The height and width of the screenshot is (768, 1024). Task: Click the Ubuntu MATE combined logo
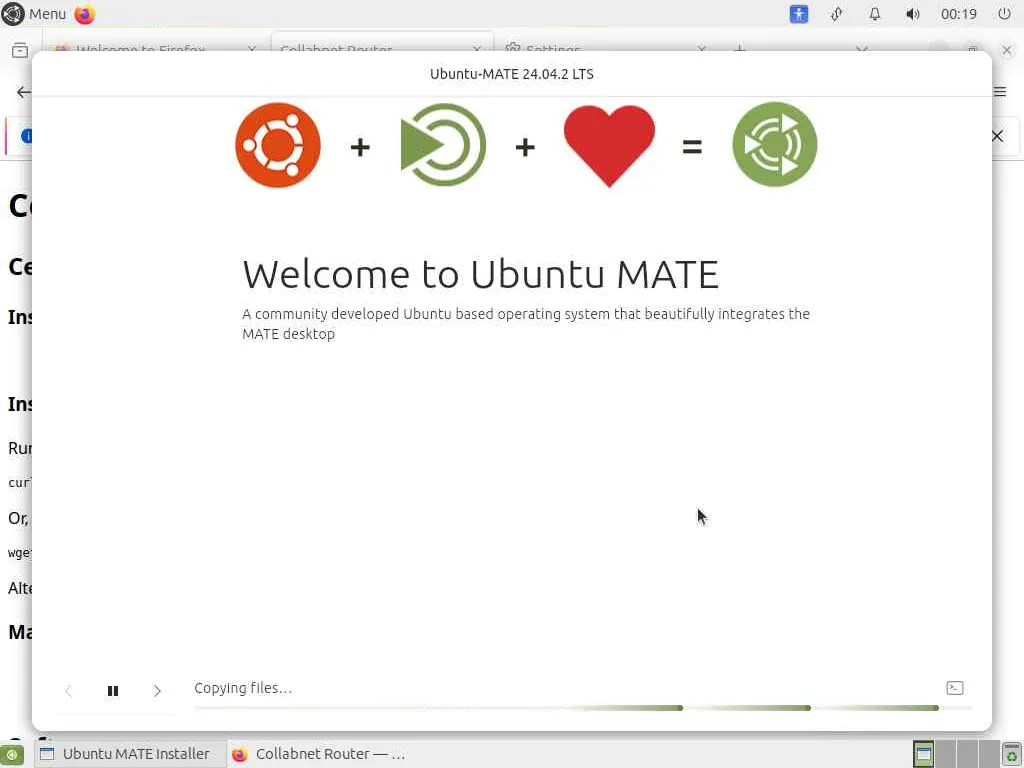775,144
